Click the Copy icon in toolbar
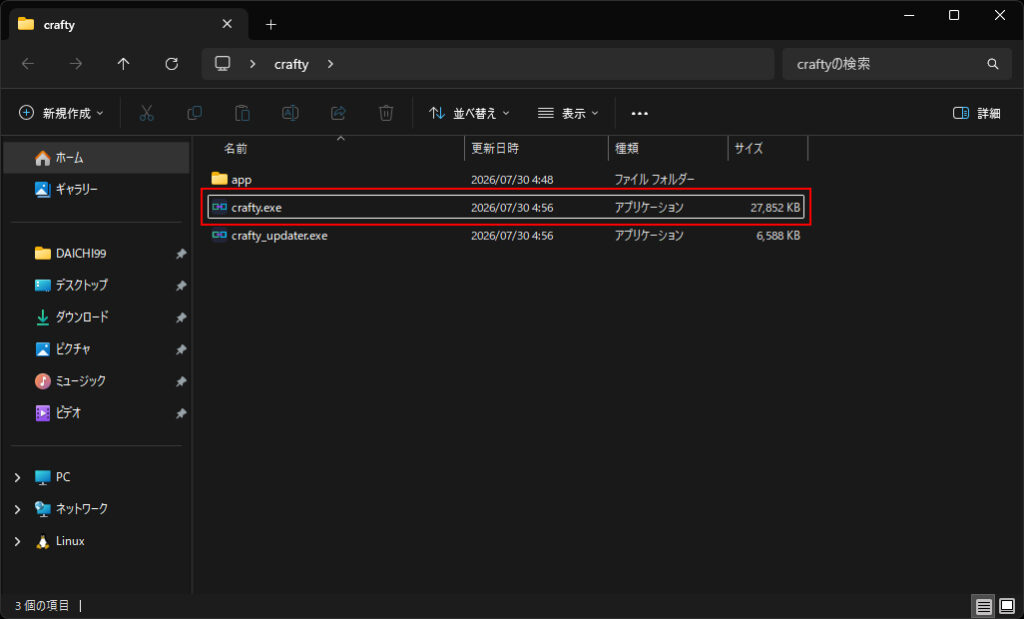The height and width of the screenshot is (619, 1024). click(194, 113)
